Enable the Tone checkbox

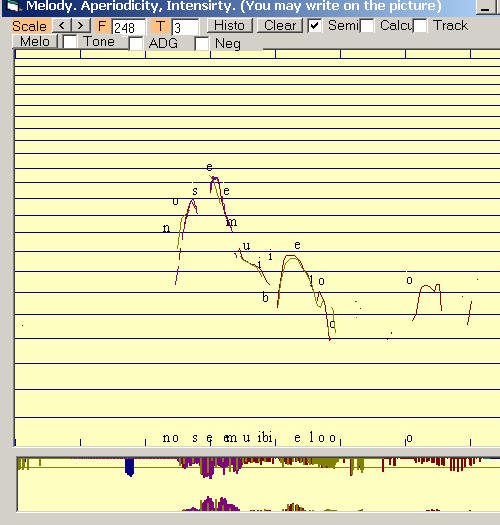click(x=70, y=42)
